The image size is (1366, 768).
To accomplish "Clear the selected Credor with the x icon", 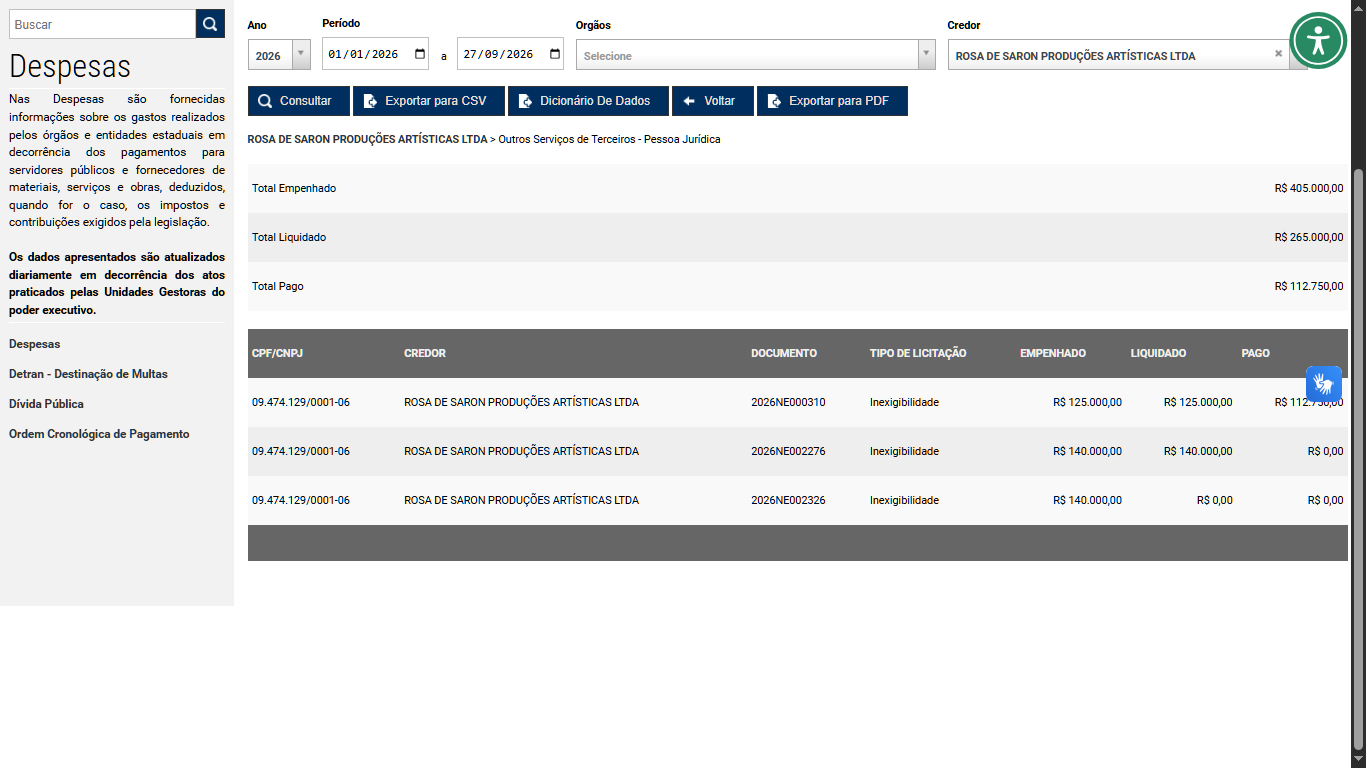I will click(1278, 54).
